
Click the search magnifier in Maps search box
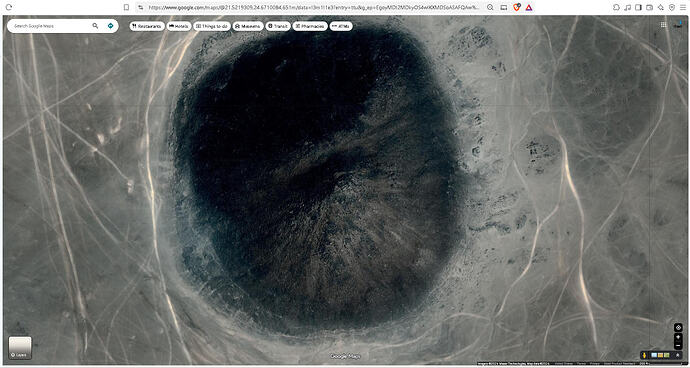pos(95,26)
